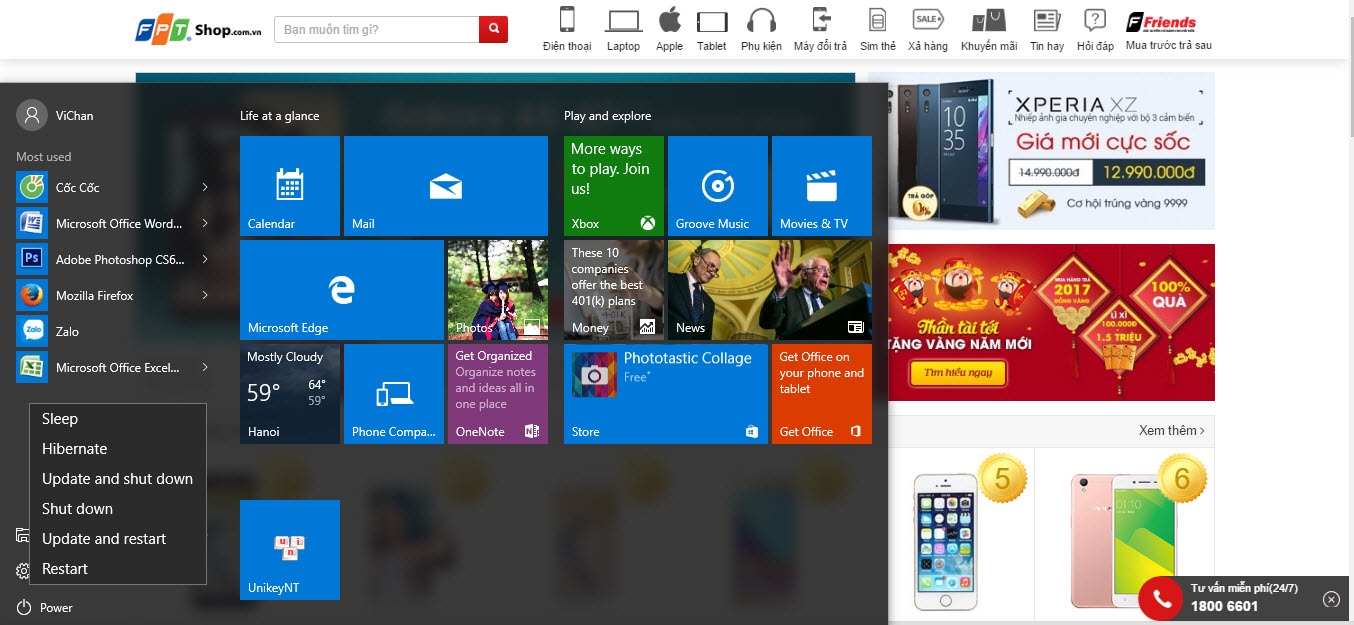This screenshot has height=625, width=1354.
Task: Open Phone Companion tile
Action: [394, 394]
